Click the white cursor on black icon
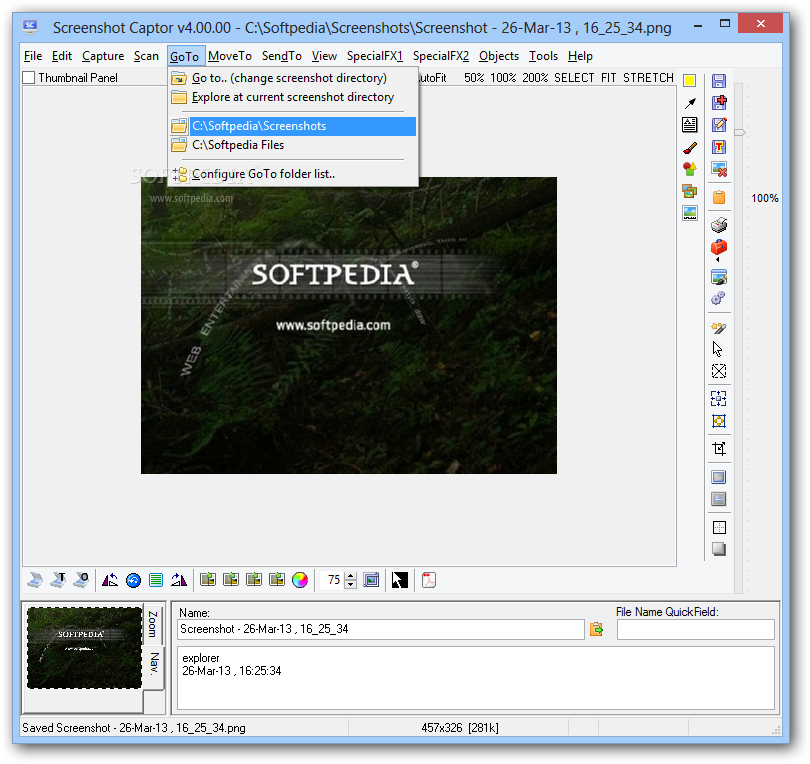The width and height of the screenshot is (810, 764). (x=399, y=580)
